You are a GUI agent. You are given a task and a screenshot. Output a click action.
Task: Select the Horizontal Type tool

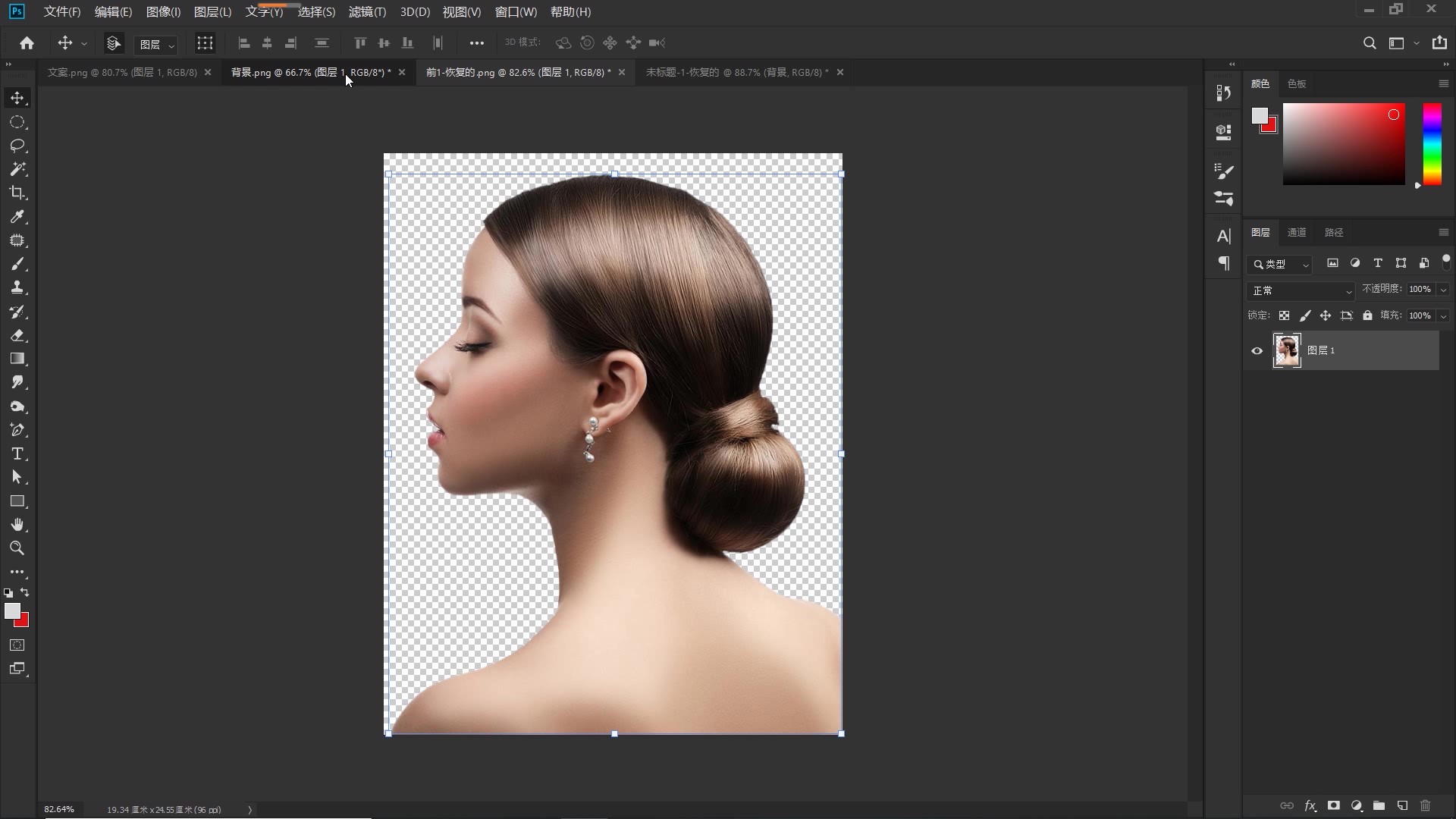point(17,454)
